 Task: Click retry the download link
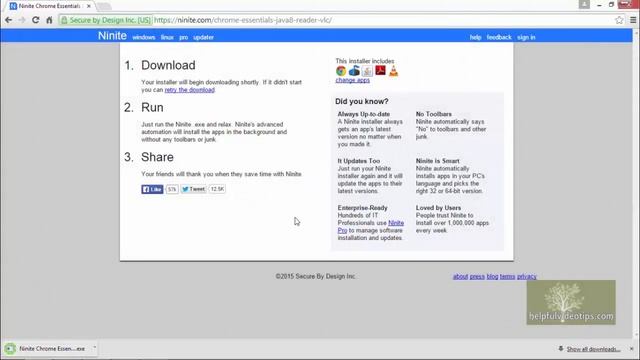point(189,90)
